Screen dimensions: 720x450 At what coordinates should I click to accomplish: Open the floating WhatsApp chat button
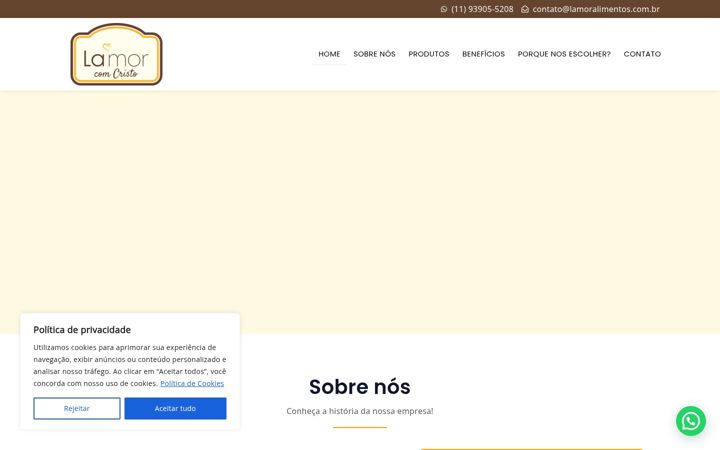pyautogui.click(x=691, y=421)
